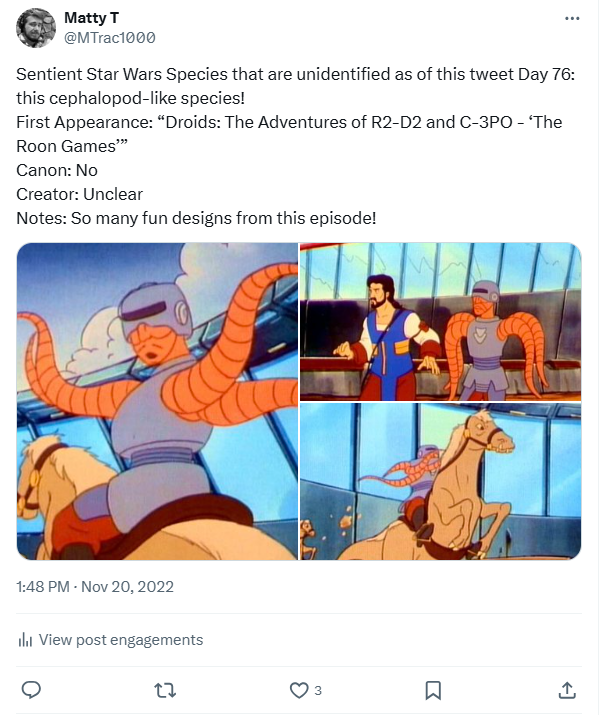Click the repost arrows icon
Image resolution: width=599 pixels, height=715 pixels.
point(165,690)
